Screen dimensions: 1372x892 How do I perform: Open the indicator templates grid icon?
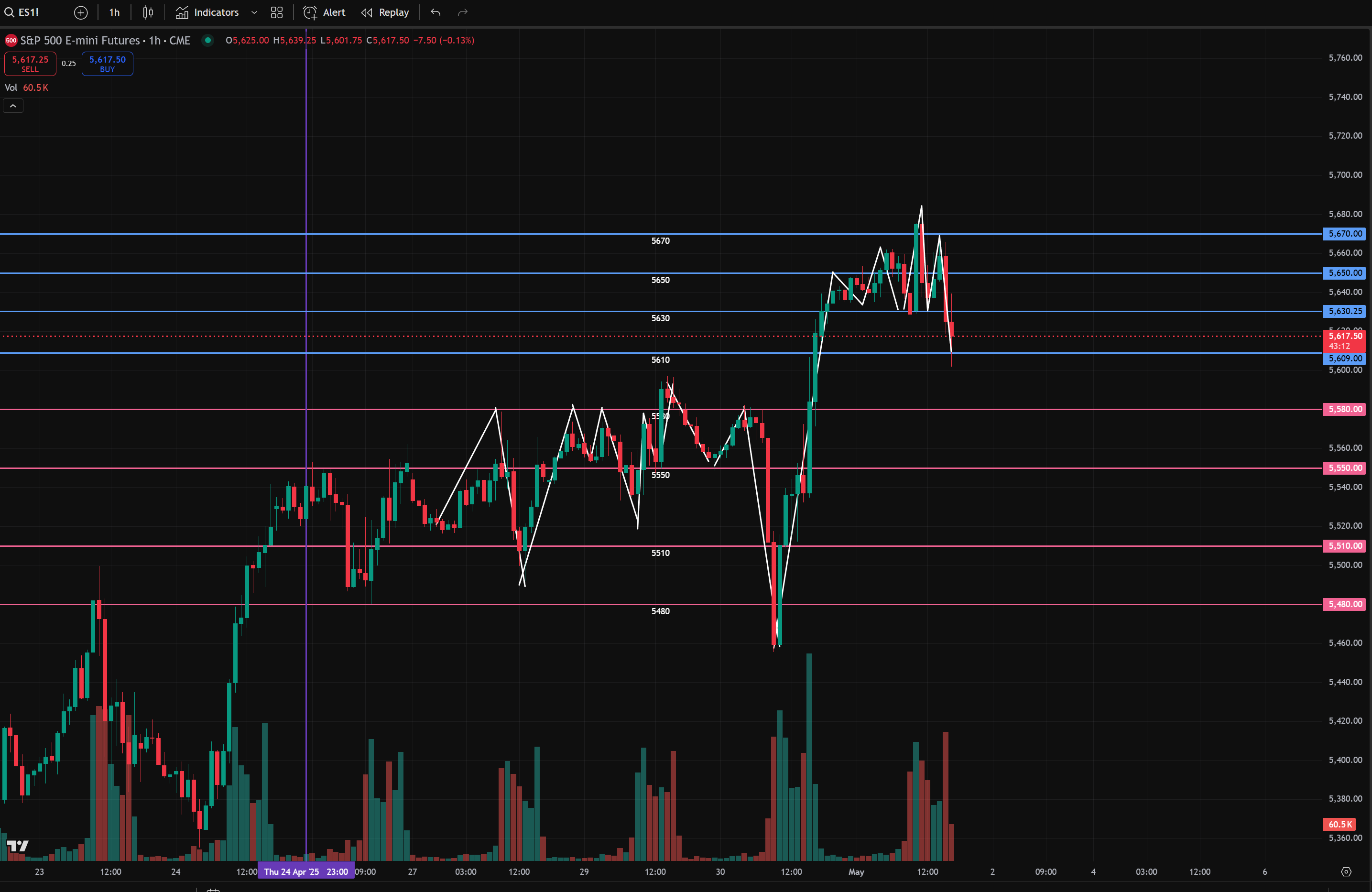277,12
